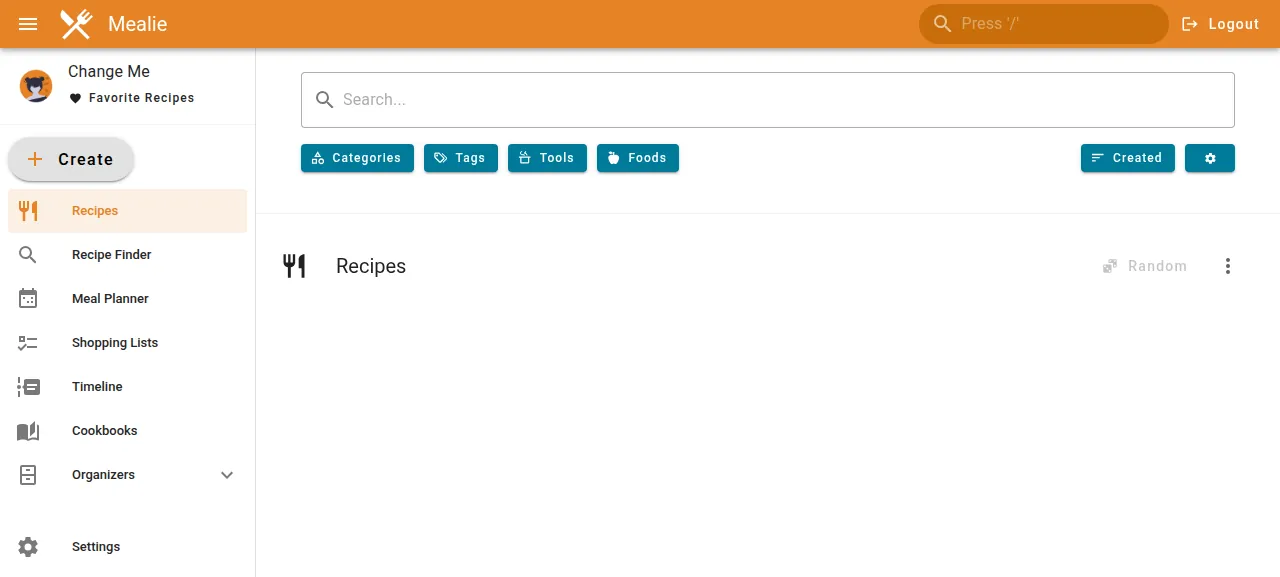
Task: Open Settings in the sidebar
Action: tap(128, 547)
